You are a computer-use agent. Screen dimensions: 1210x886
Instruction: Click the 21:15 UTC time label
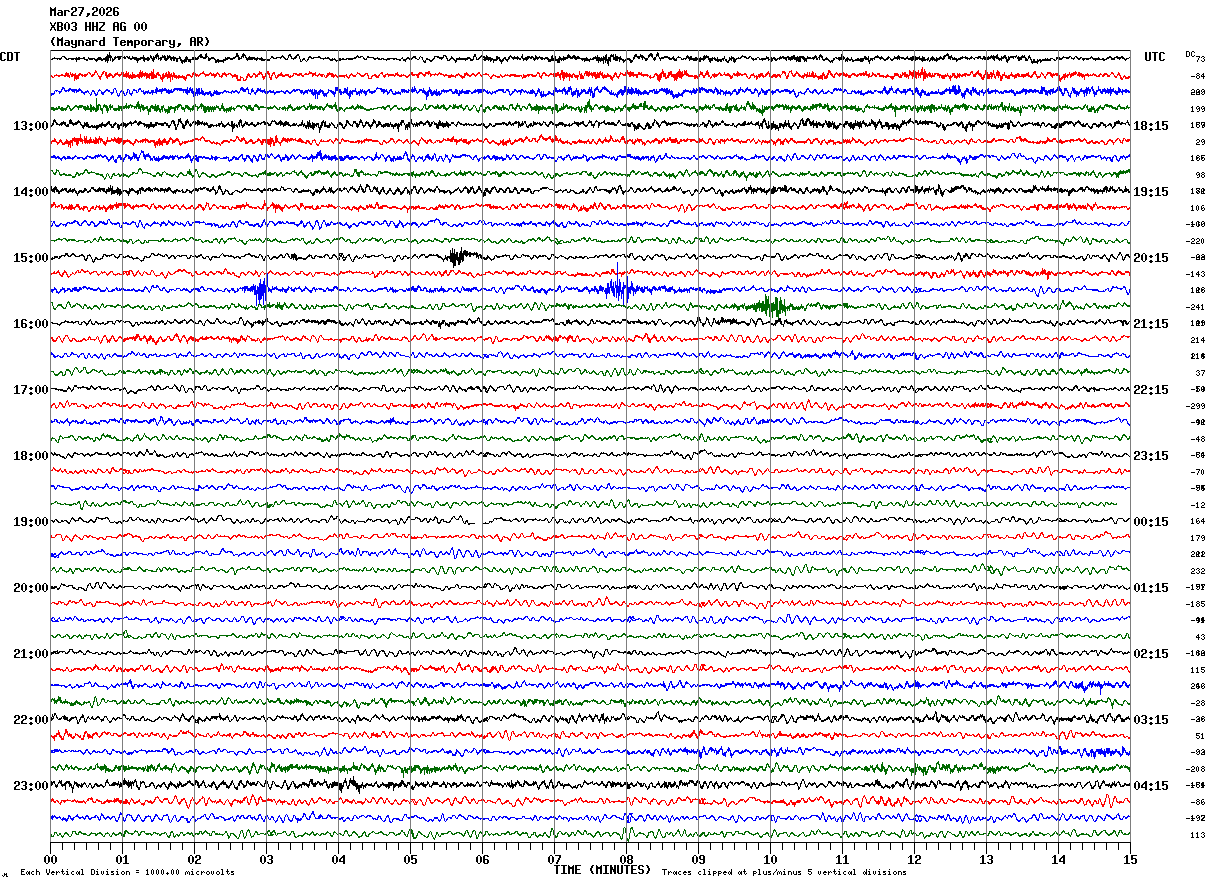(x=1151, y=324)
